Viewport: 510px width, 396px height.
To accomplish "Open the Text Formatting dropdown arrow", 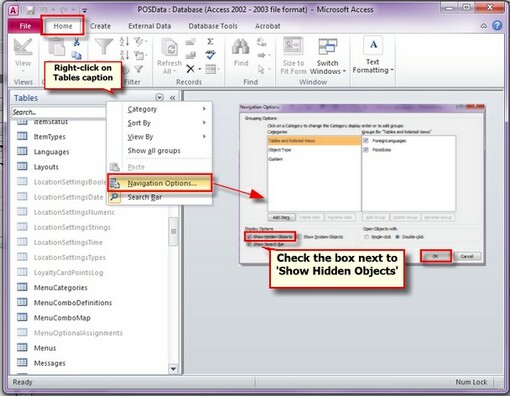I will [392, 70].
